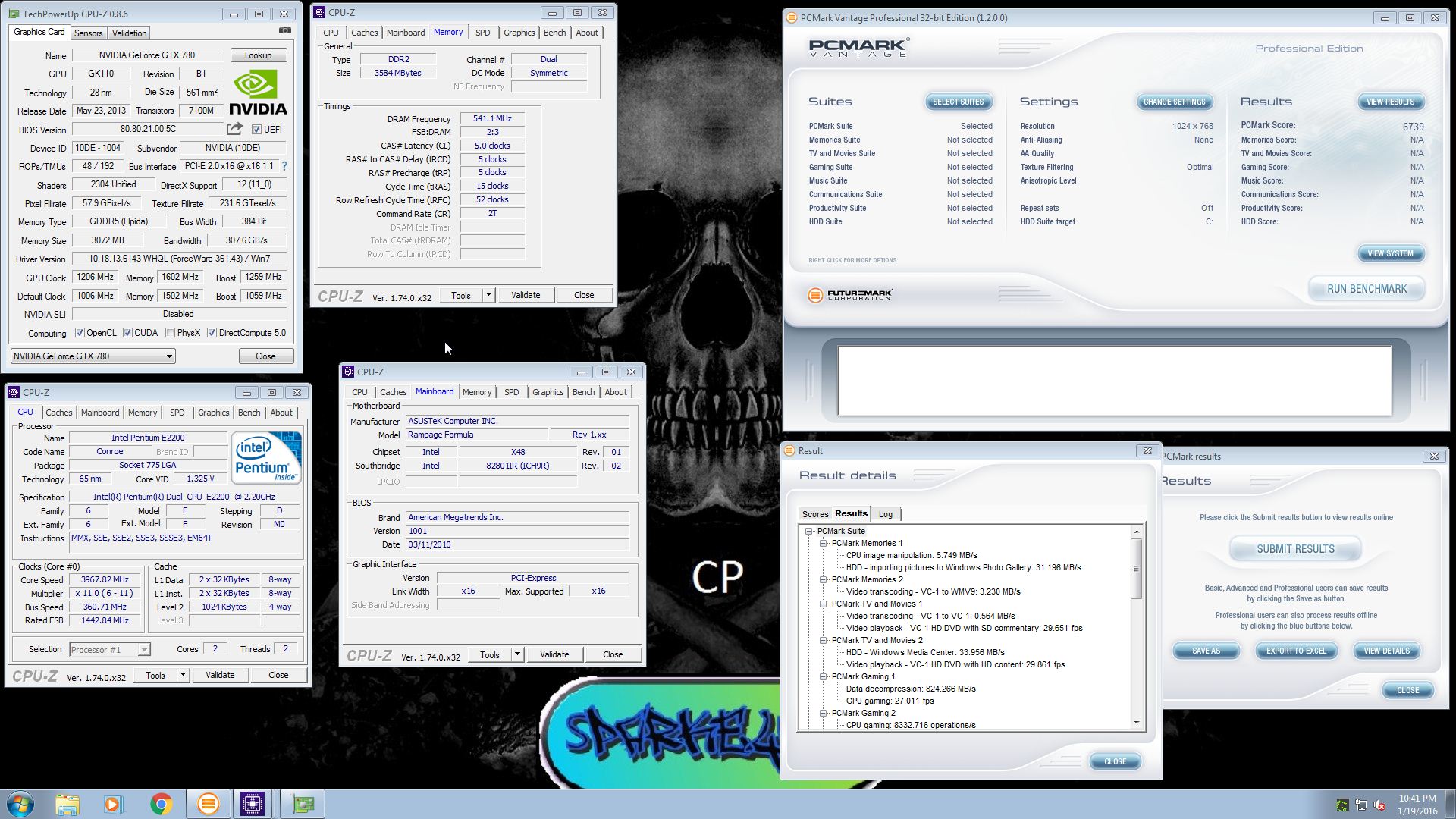The image size is (1456, 819).
Task: Click the Result details scroll up arrow
Action: click(x=1136, y=531)
